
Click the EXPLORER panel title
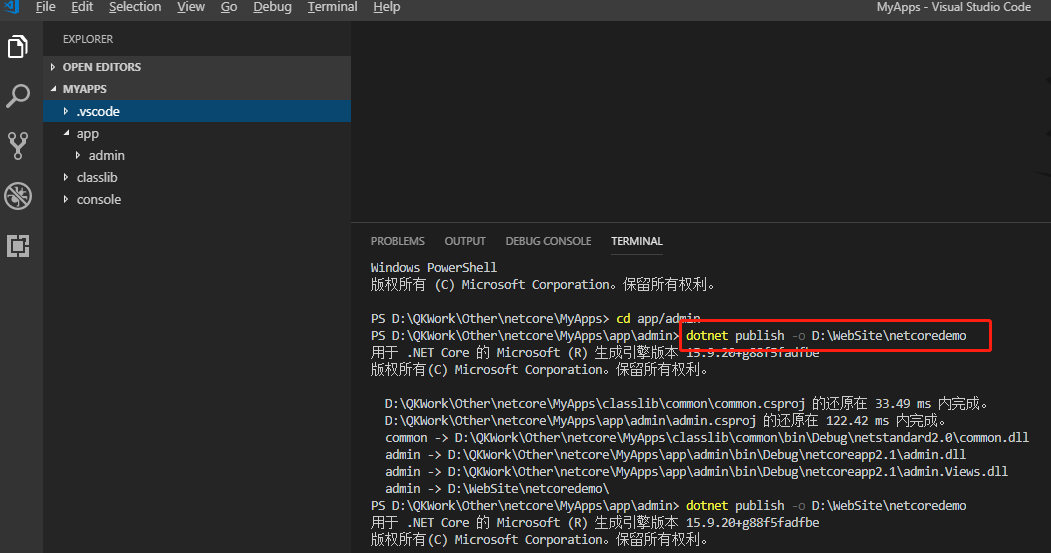tap(88, 39)
